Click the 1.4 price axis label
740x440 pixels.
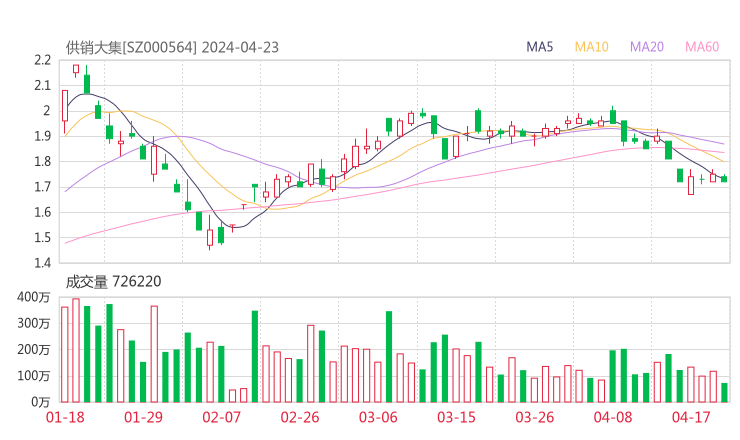coord(42,262)
